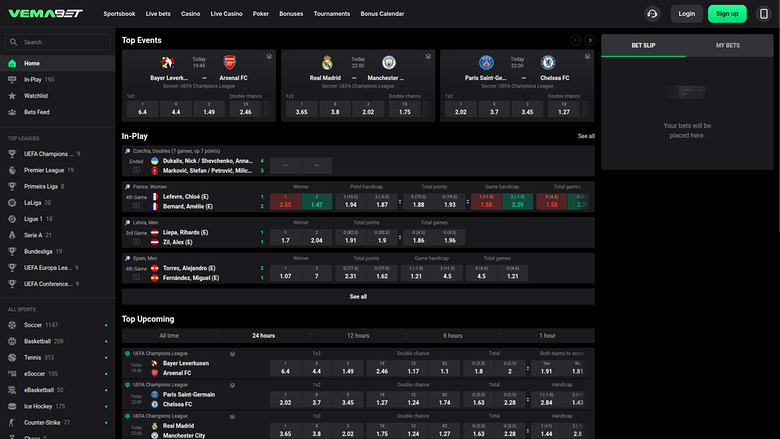Open the mobile app icon in header
Viewport: 780px width, 439px height.
(764, 13)
